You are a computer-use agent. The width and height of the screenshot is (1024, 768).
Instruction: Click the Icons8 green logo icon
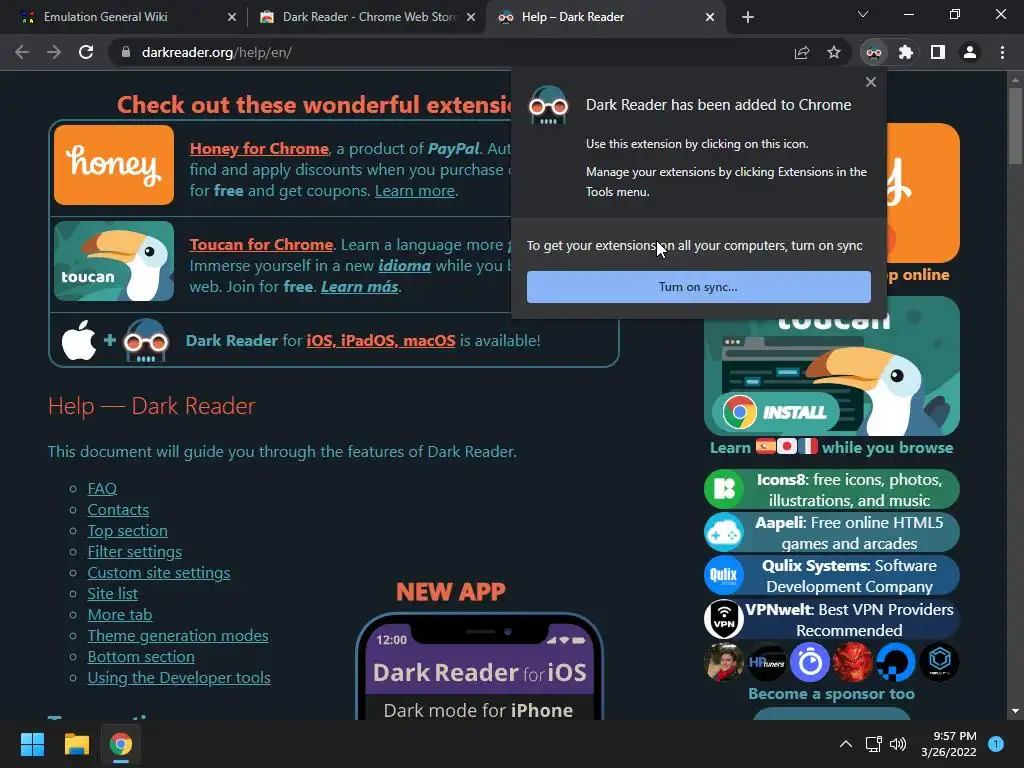(x=724, y=489)
